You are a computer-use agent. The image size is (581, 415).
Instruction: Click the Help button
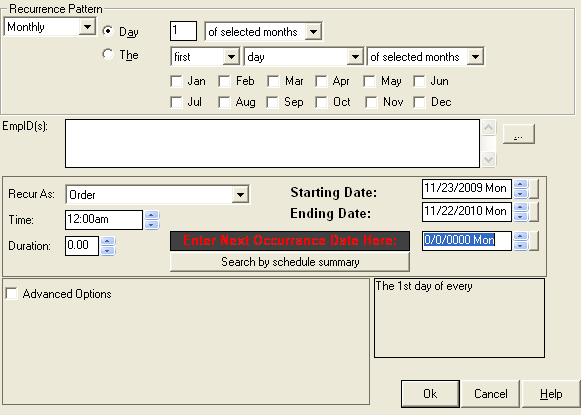(x=551, y=394)
